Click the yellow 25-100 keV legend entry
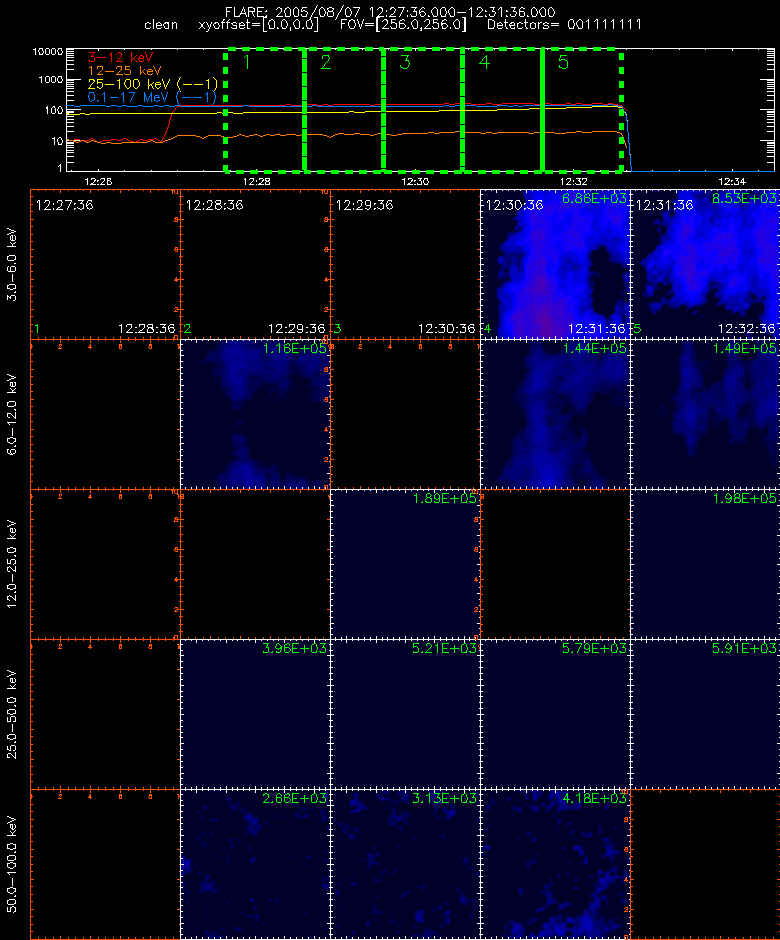 tap(152, 84)
